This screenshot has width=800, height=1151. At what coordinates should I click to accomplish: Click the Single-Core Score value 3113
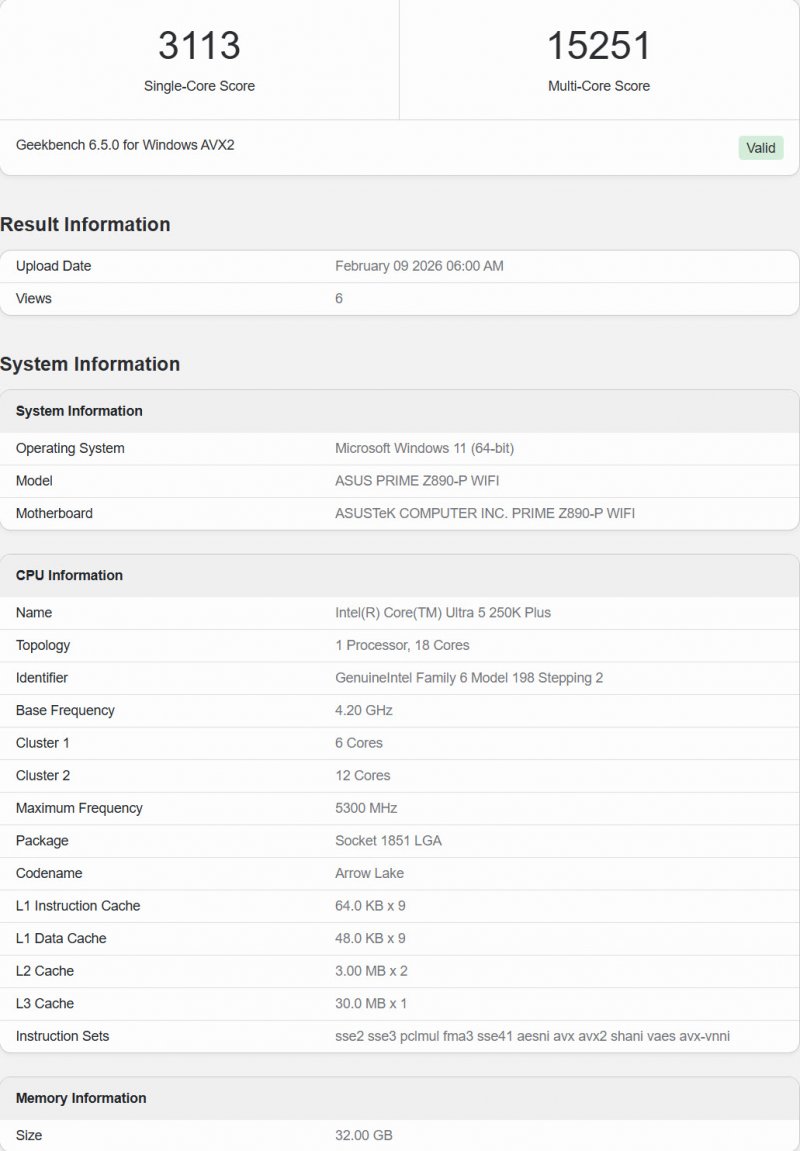(x=200, y=46)
